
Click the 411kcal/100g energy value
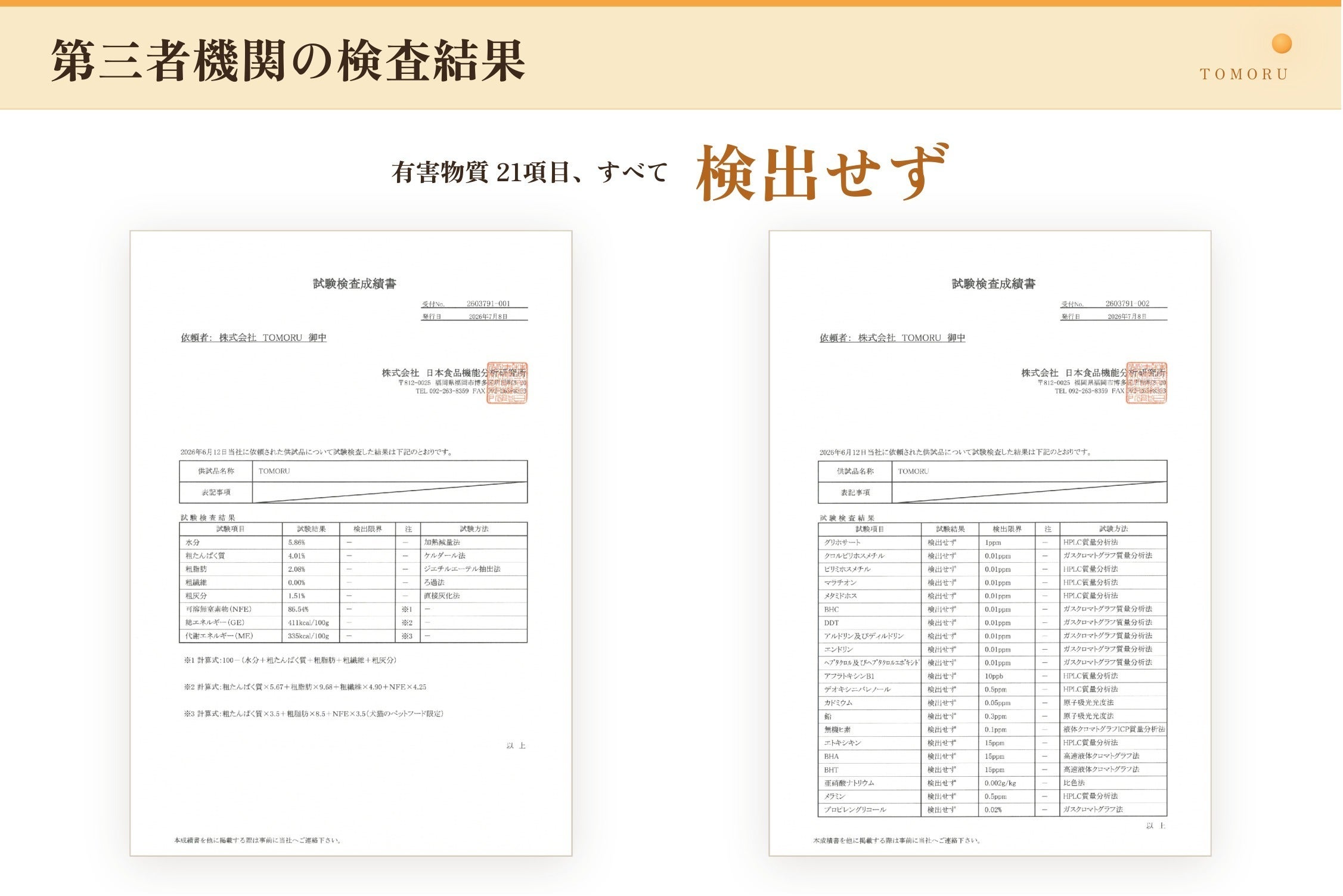[x=309, y=623]
